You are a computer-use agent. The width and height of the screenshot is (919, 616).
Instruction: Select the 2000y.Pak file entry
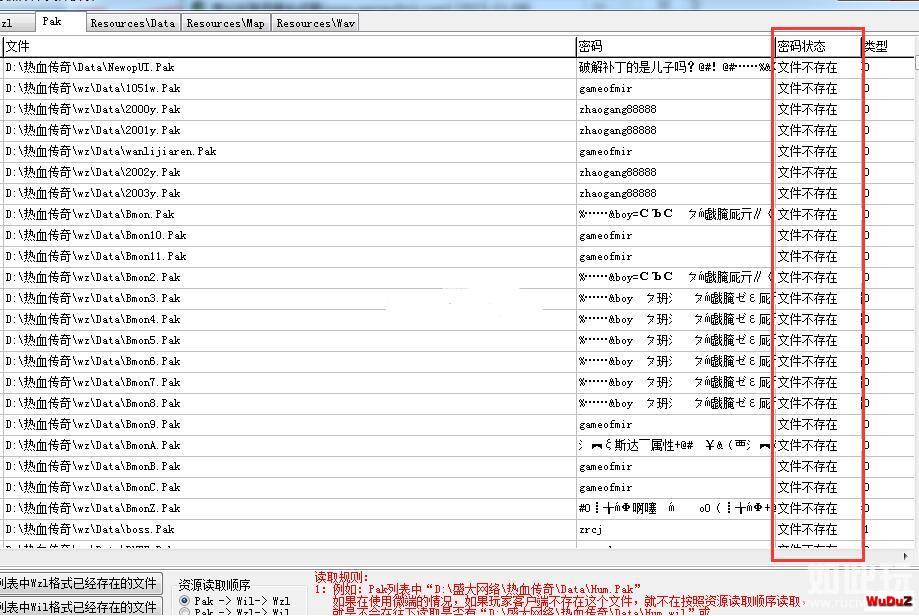(93, 110)
